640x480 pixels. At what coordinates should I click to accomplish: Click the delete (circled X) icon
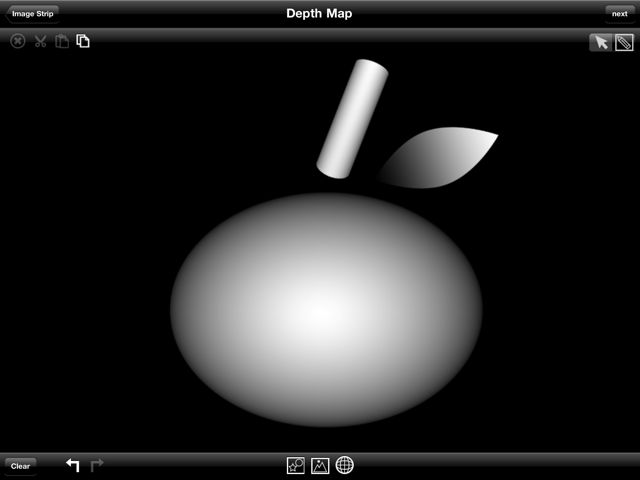18,41
